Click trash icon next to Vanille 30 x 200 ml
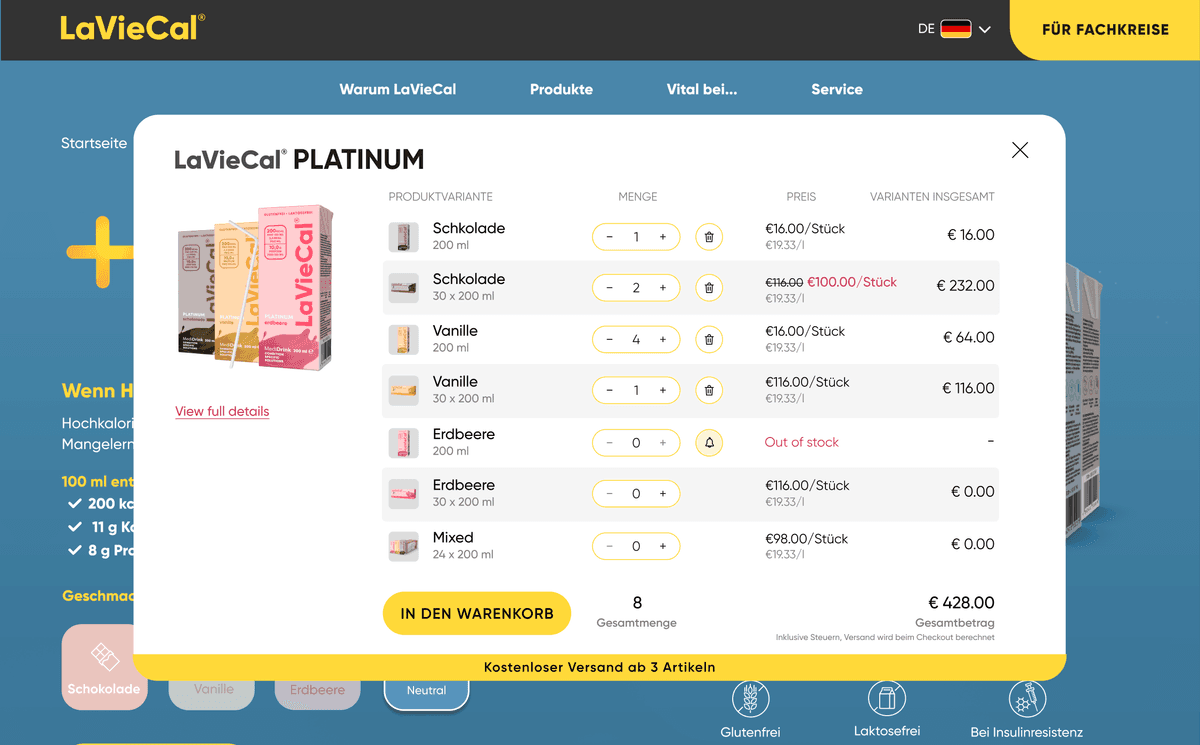 709,390
